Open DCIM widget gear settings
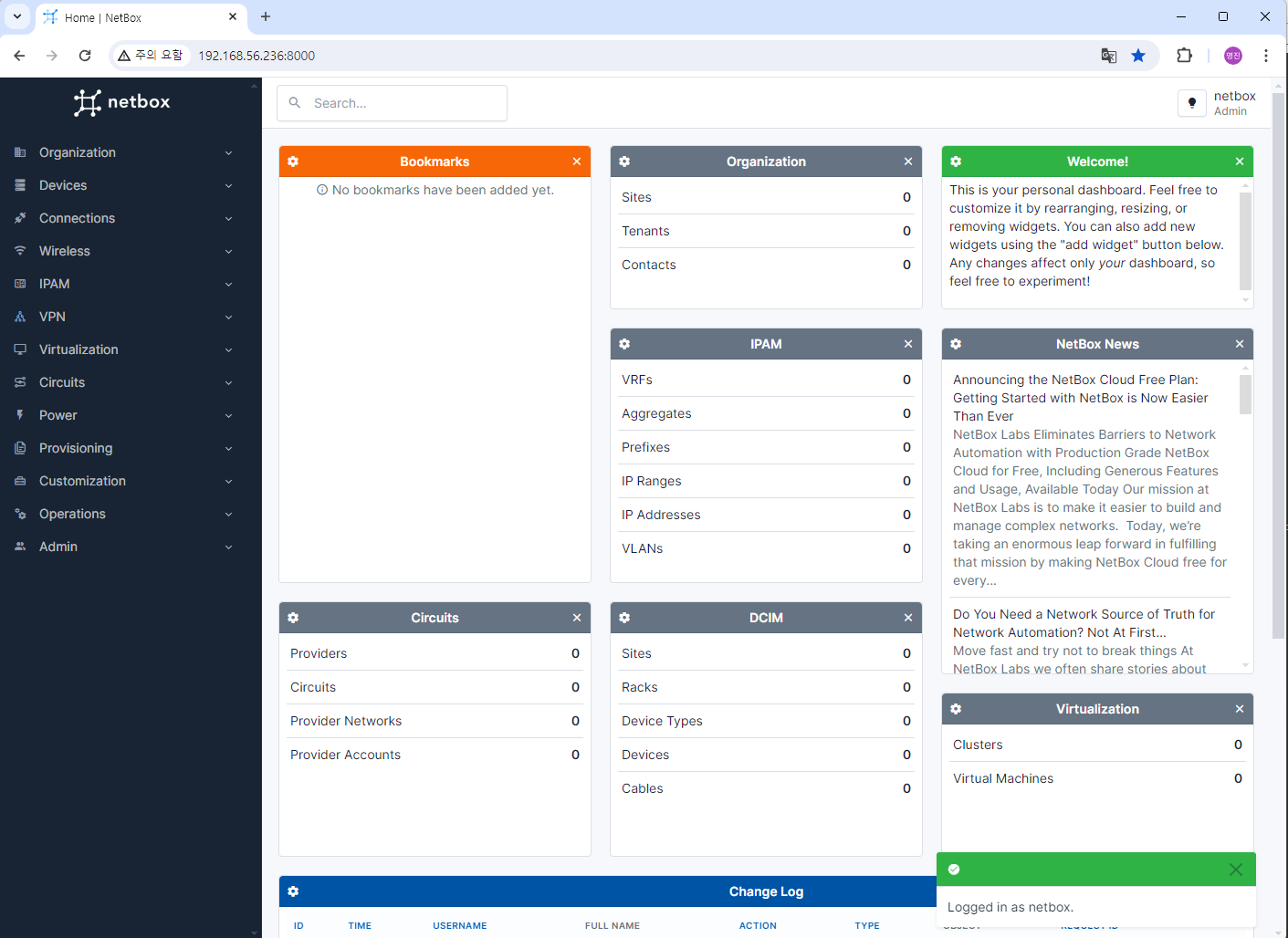The image size is (1288, 938). pos(624,618)
